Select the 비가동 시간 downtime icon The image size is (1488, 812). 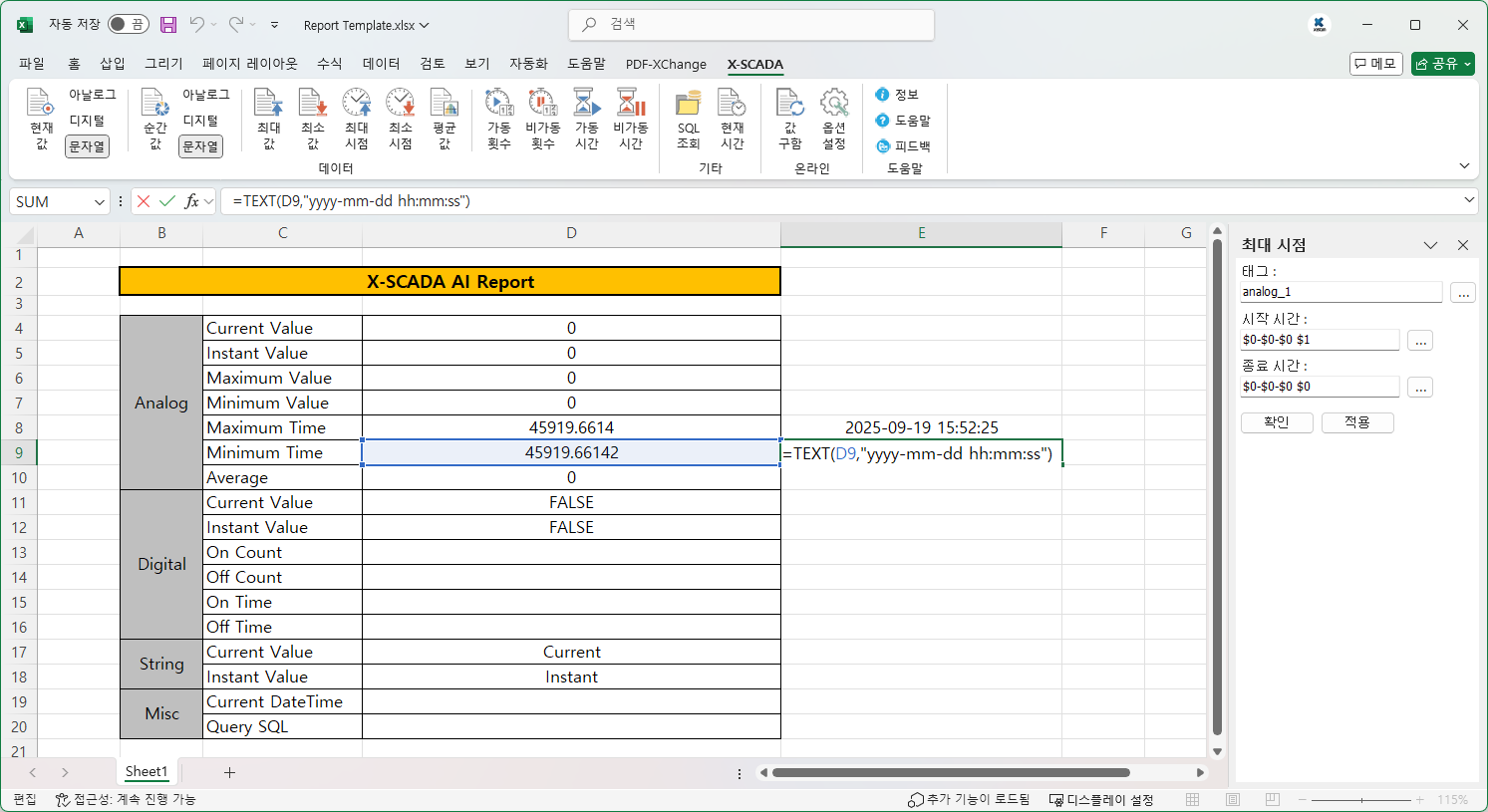pyautogui.click(x=630, y=104)
